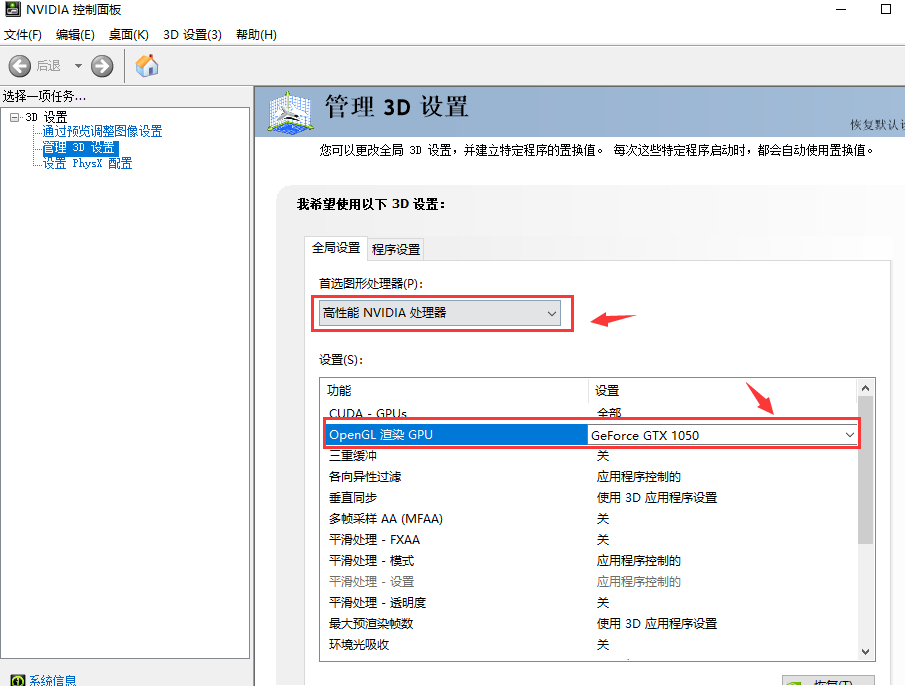905x686 pixels.
Task: Click the system information icon
Action: pos(18,681)
